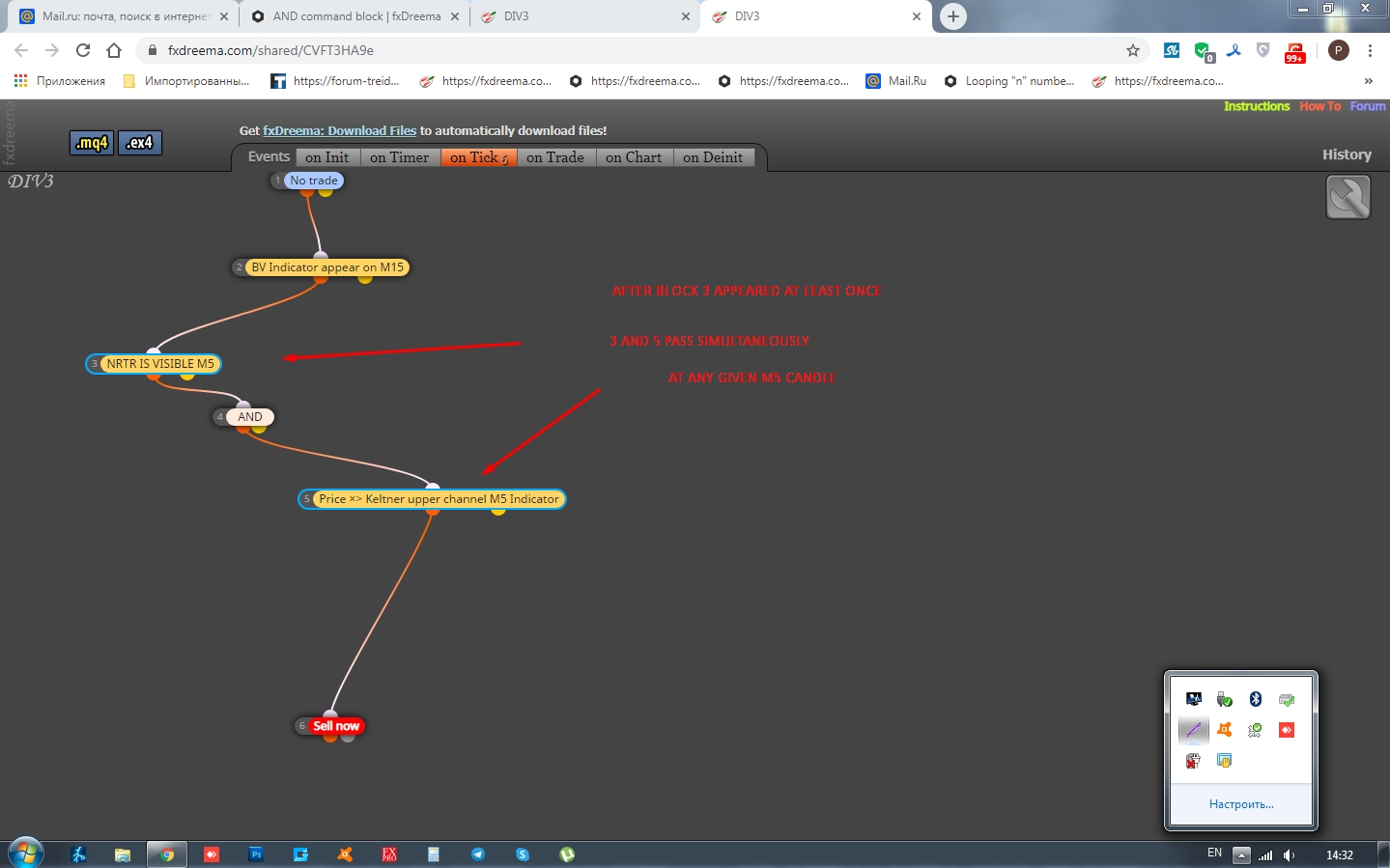Open File Explorer from the taskbar

click(x=123, y=854)
